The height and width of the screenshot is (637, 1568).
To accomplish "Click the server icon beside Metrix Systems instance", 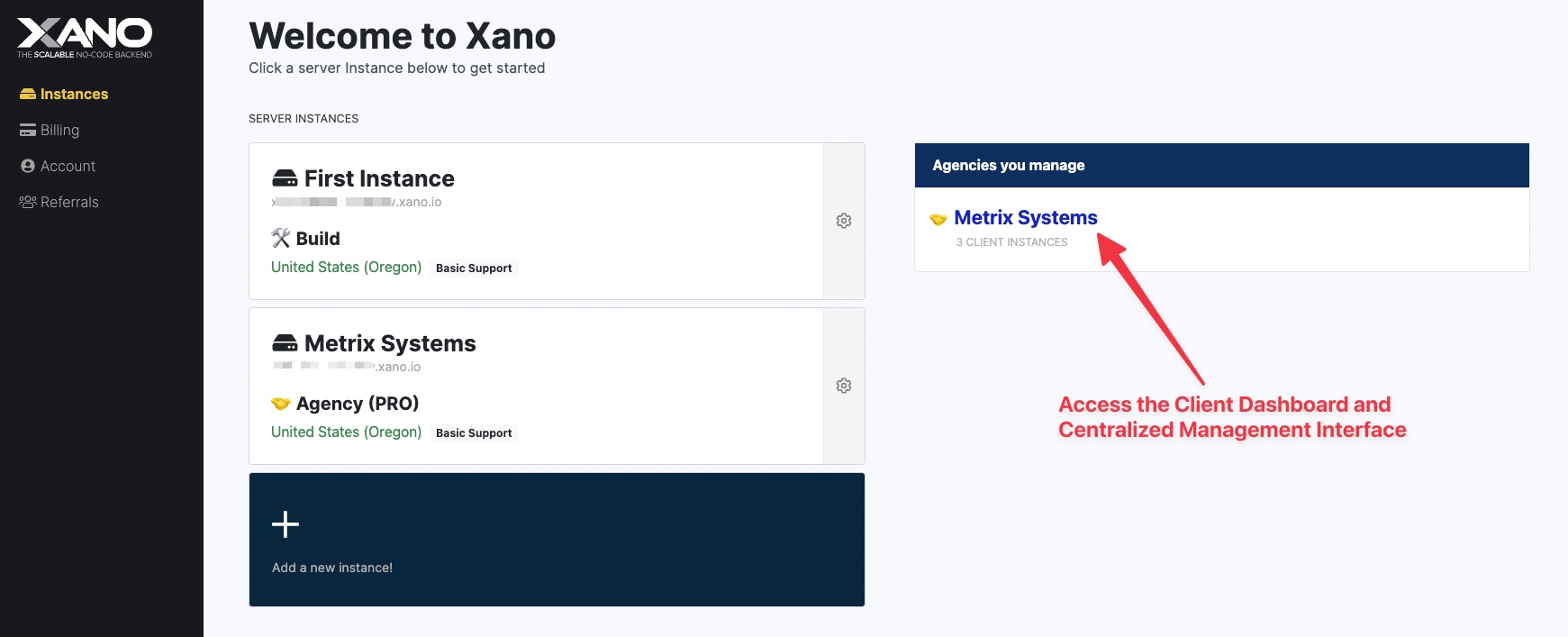I will (285, 342).
